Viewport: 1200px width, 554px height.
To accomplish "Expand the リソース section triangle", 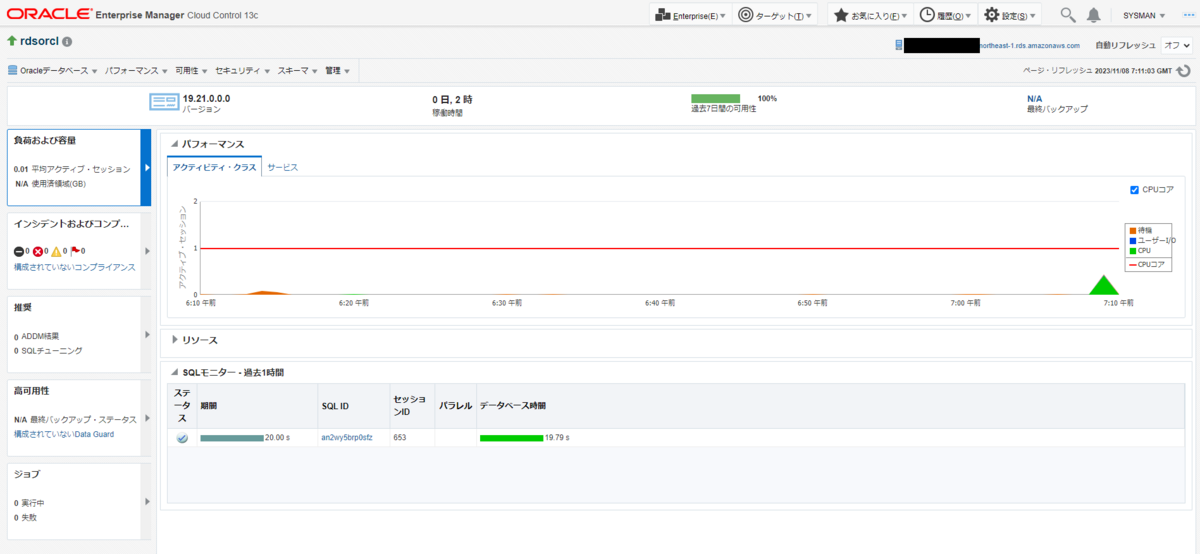I will pos(174,340).
